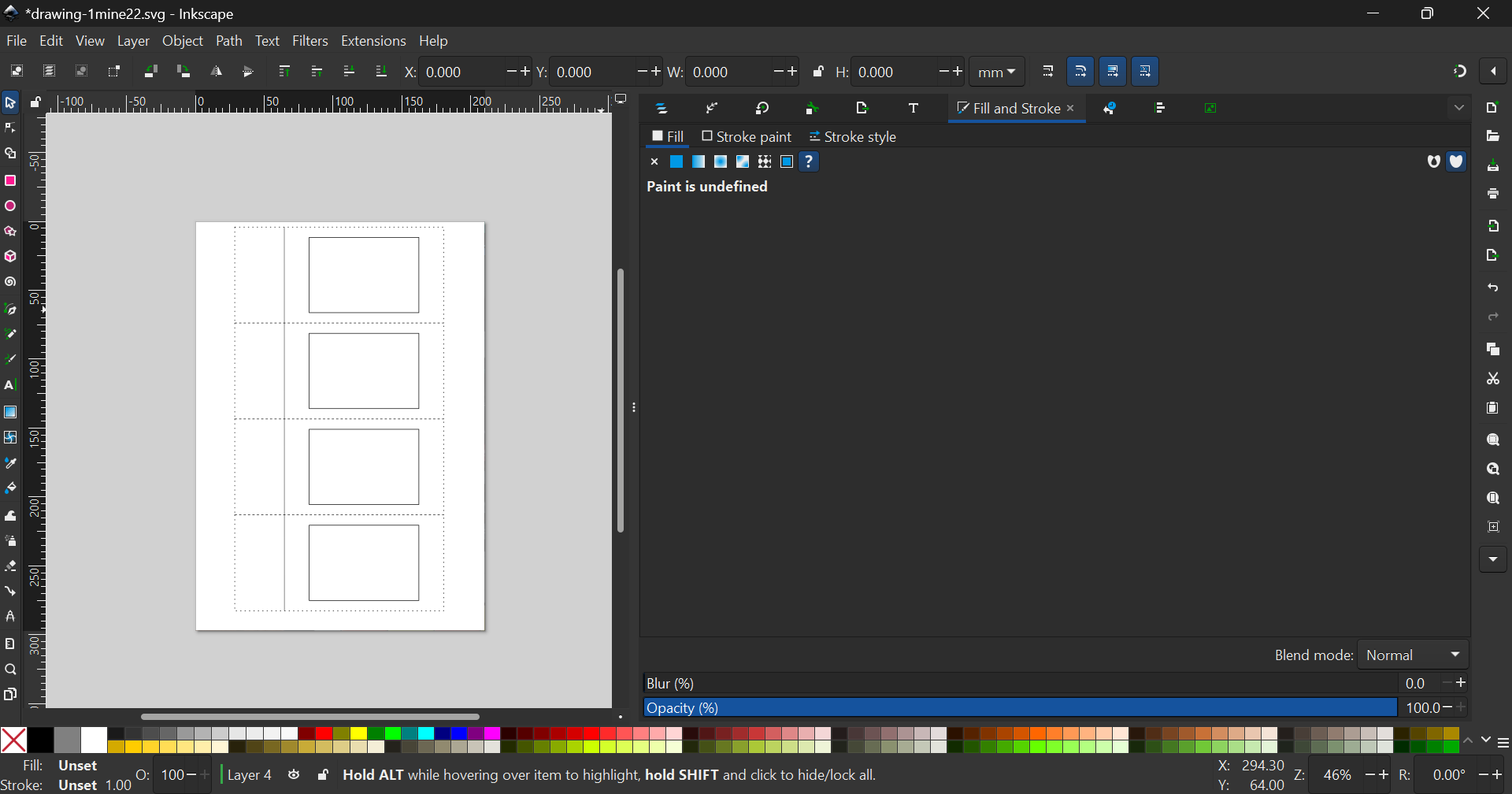Toggle Layer 4 lock icon
The width and height of the screenshot is (1512, 794).
pos(323,775)
